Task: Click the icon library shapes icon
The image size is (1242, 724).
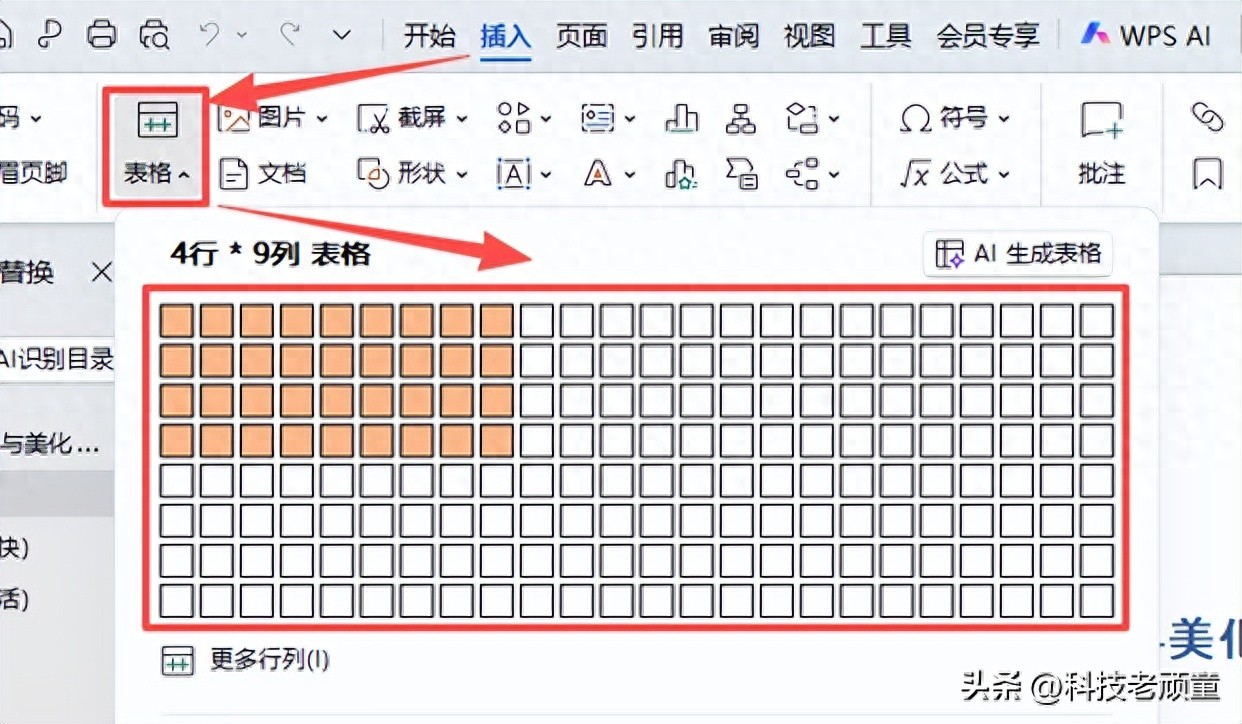Action: [x=514, y=118]
